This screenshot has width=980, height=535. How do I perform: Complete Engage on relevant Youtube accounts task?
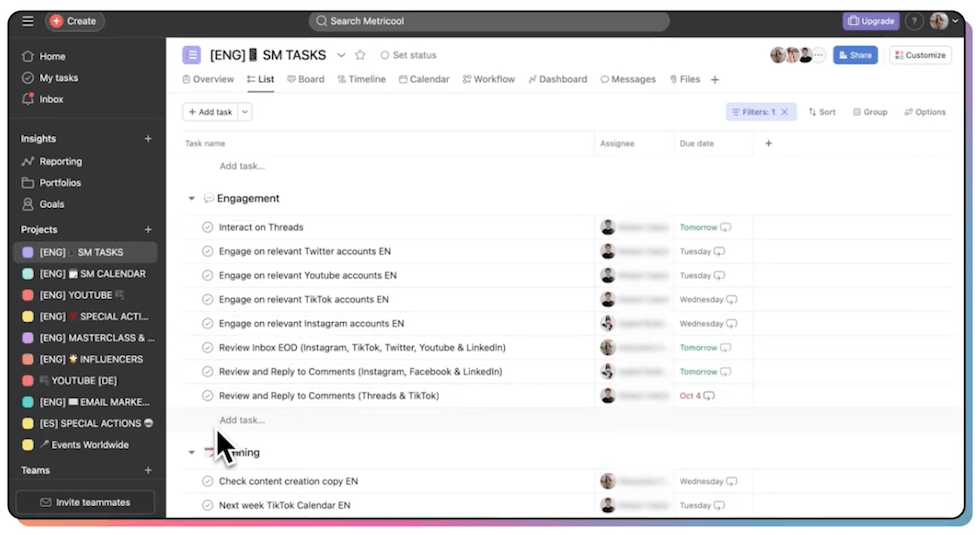208,275
